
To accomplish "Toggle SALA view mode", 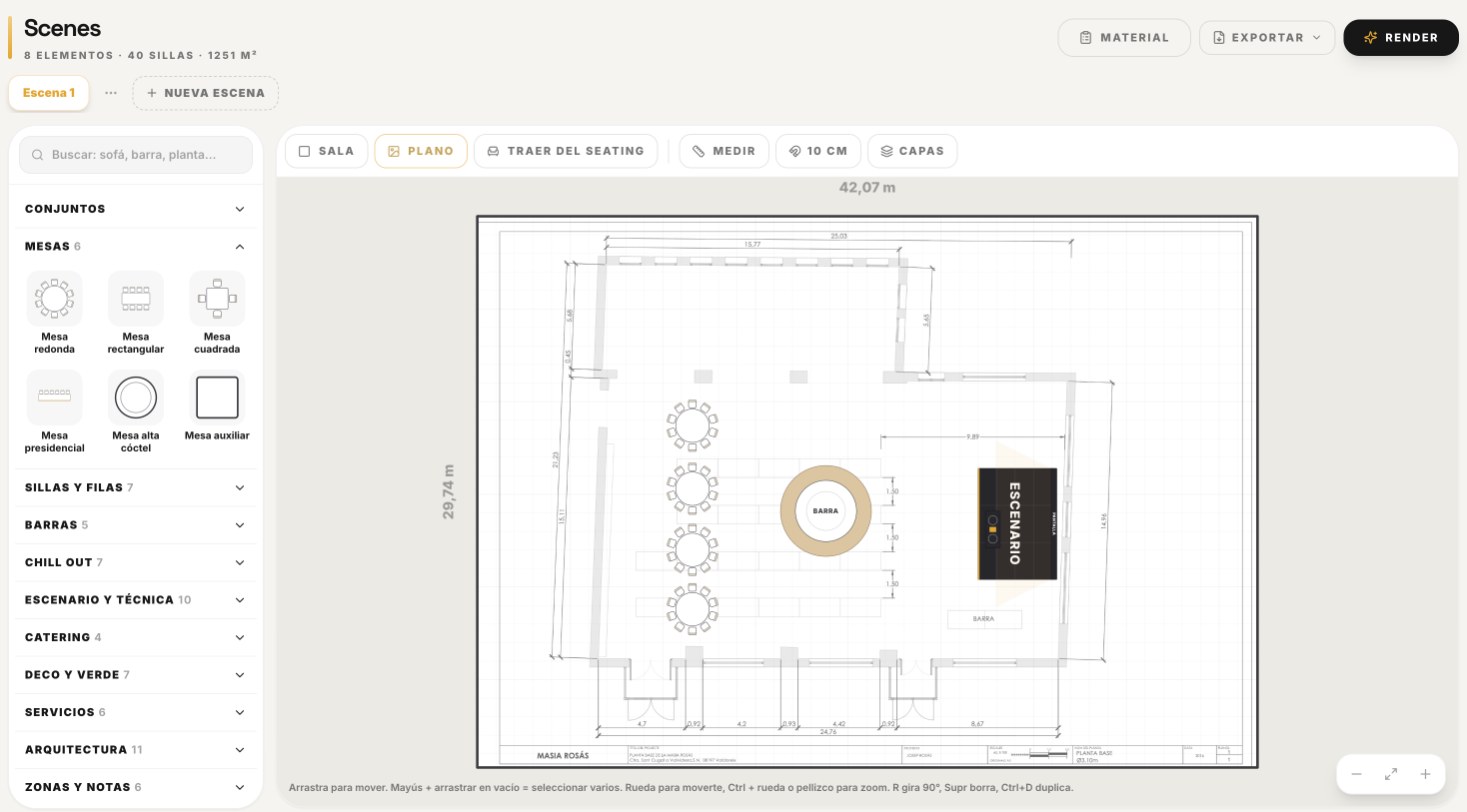I will tap(327, 151).
